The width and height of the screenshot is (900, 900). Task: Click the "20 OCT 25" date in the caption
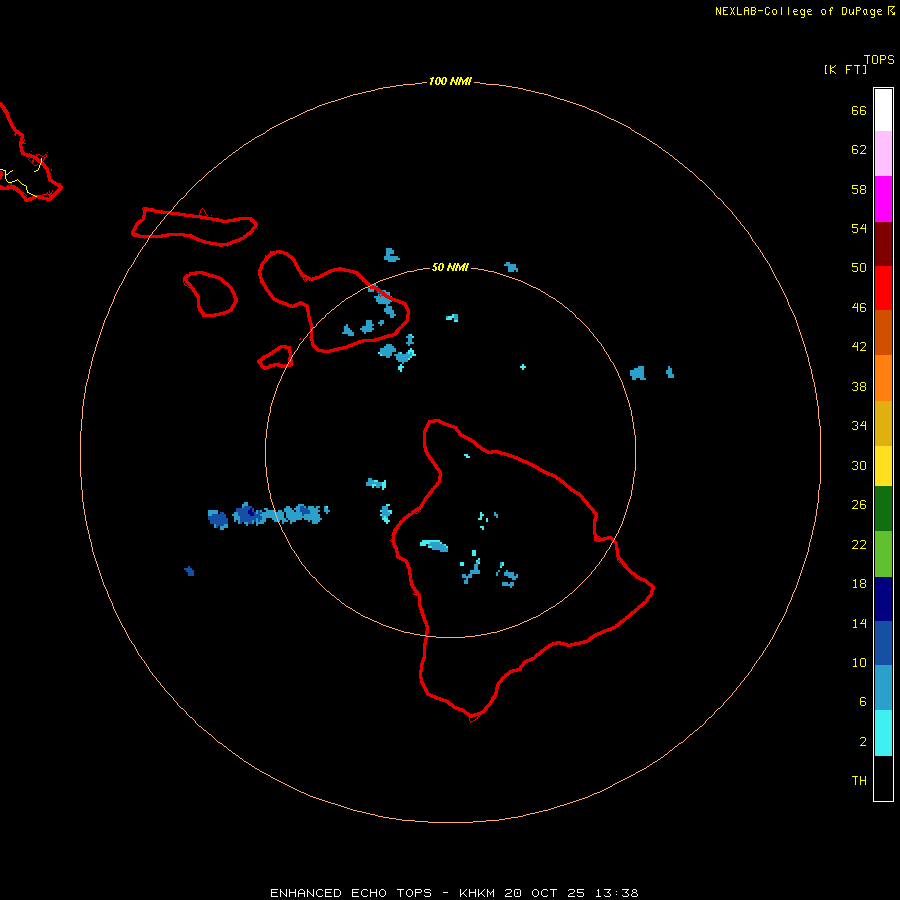544,893
